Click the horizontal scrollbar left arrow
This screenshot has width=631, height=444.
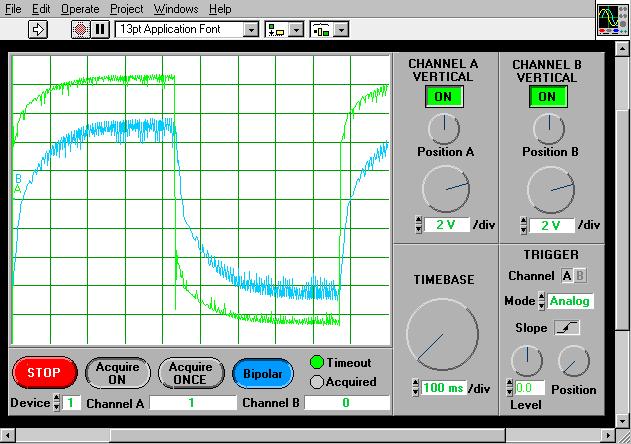[x=8, y=436]
